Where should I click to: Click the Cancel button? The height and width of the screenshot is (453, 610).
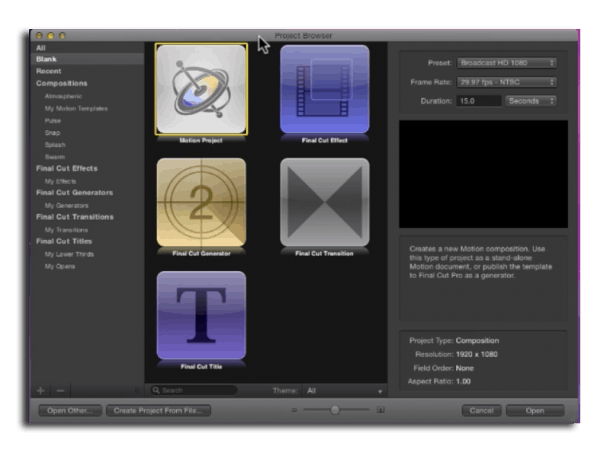[481, 411]
